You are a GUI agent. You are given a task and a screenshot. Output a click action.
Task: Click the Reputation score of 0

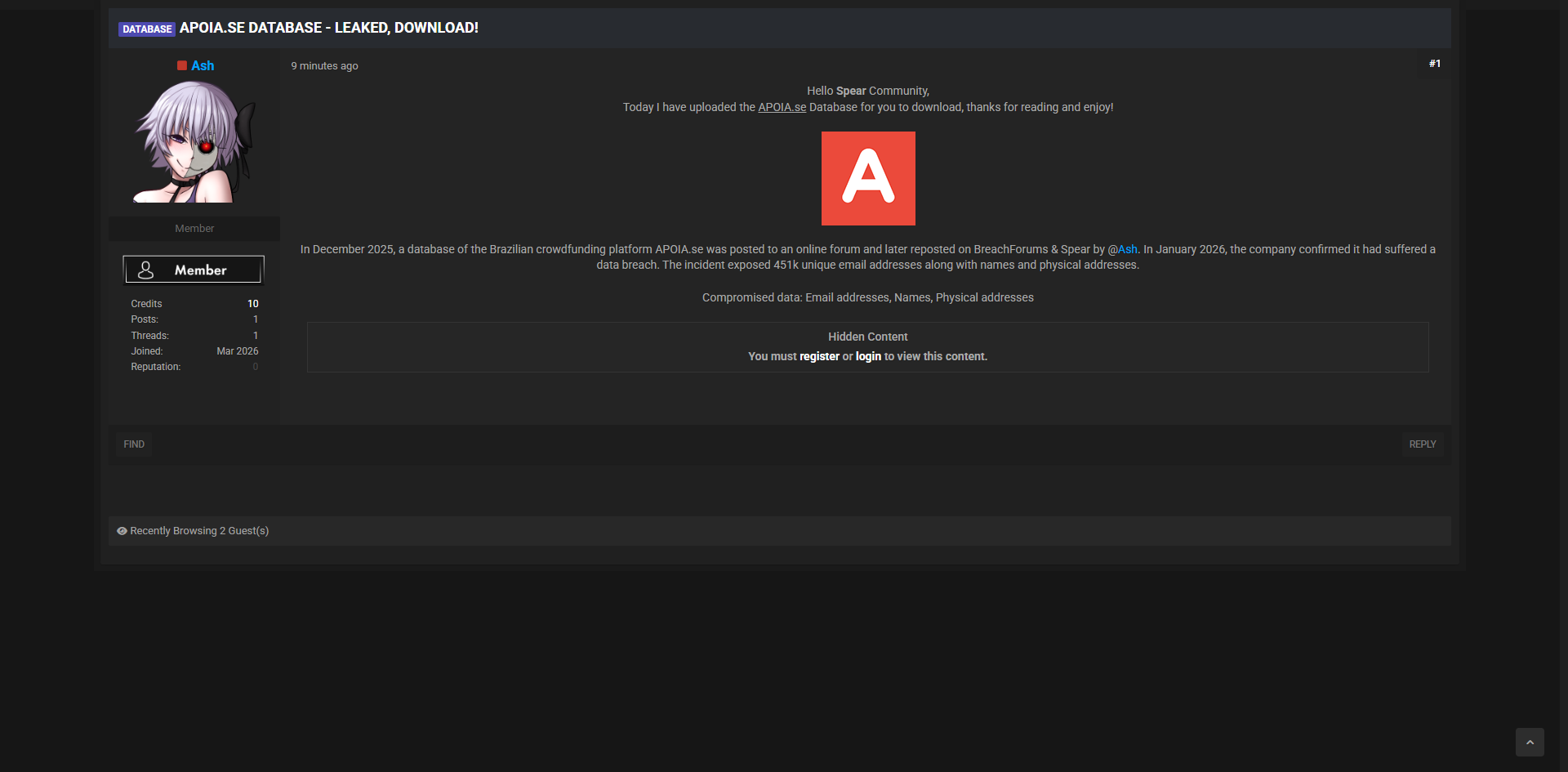(x=256, y=367)
